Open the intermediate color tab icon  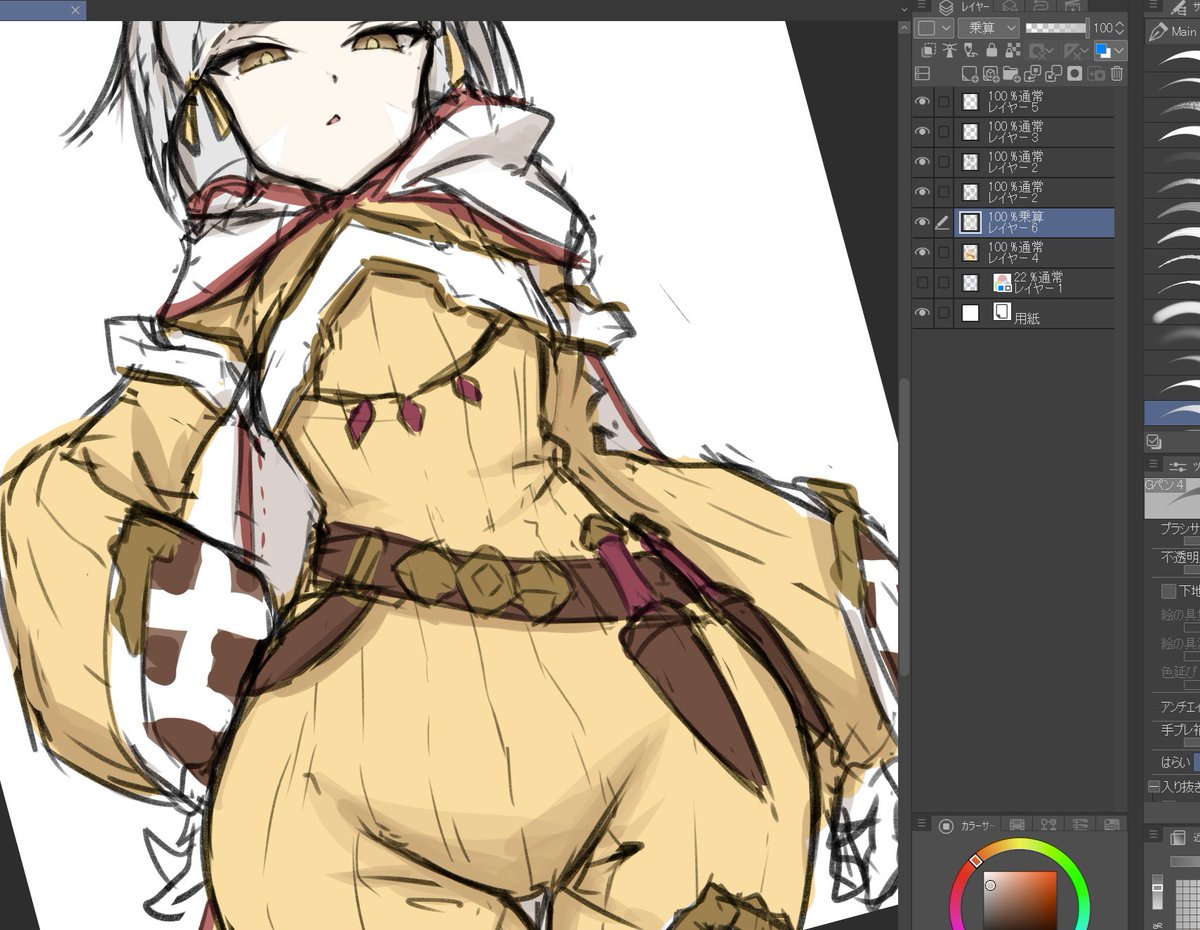1049,825
